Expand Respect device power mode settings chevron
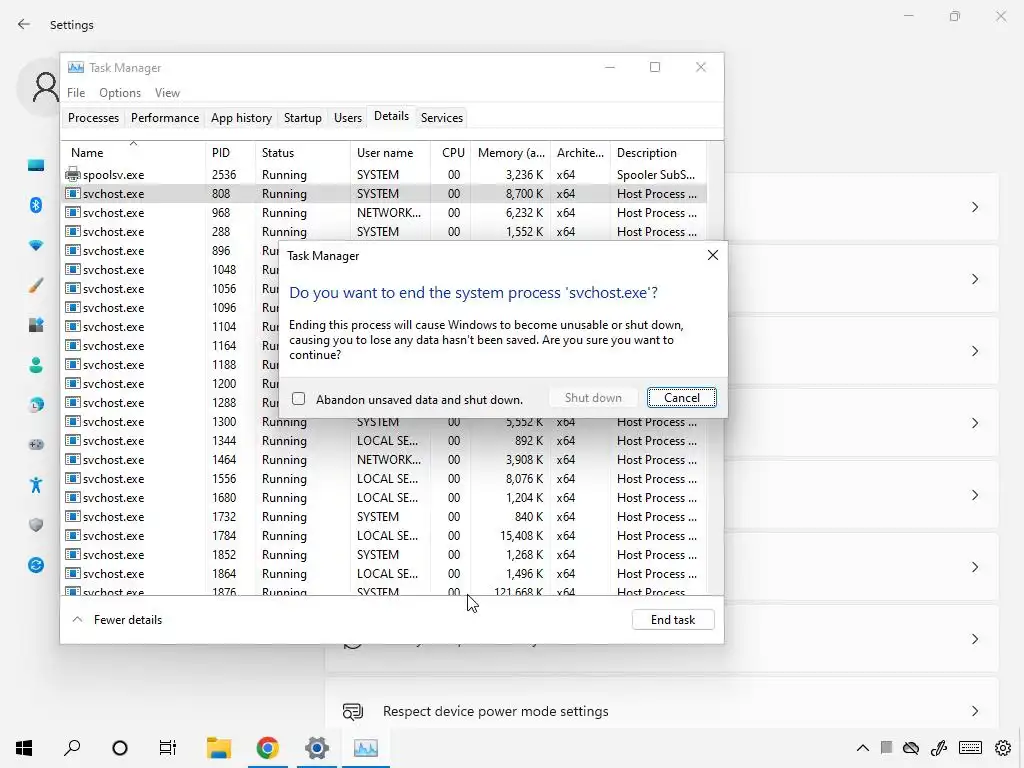 coord(974,711)
